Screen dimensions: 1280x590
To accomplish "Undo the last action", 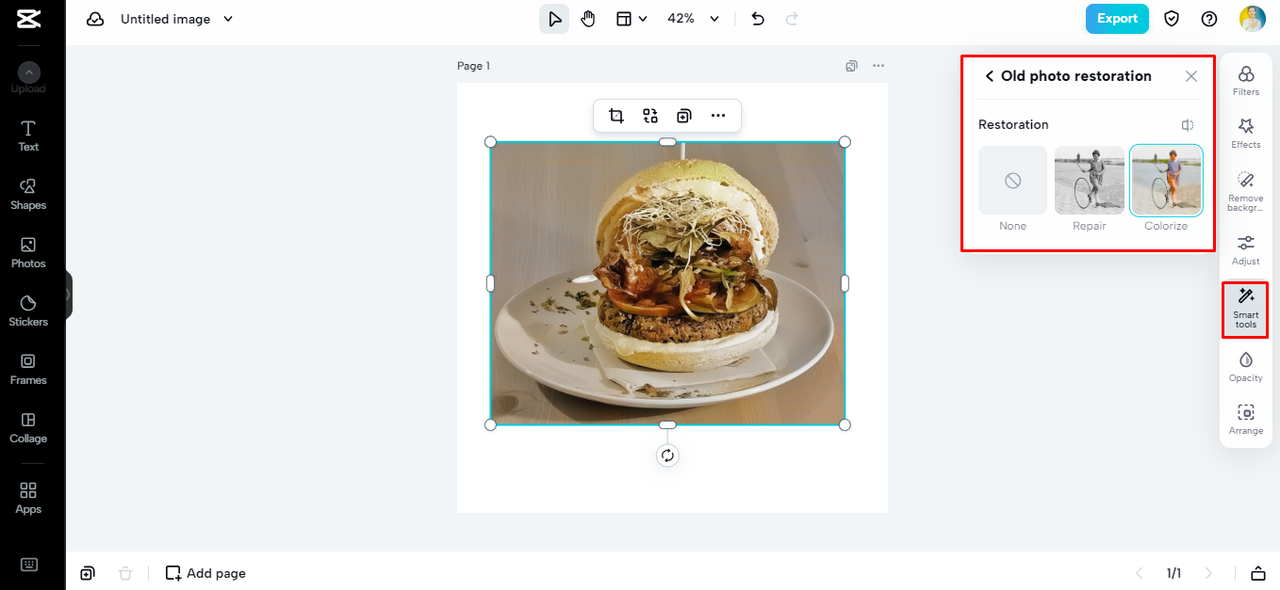I will tap(758, 19).
